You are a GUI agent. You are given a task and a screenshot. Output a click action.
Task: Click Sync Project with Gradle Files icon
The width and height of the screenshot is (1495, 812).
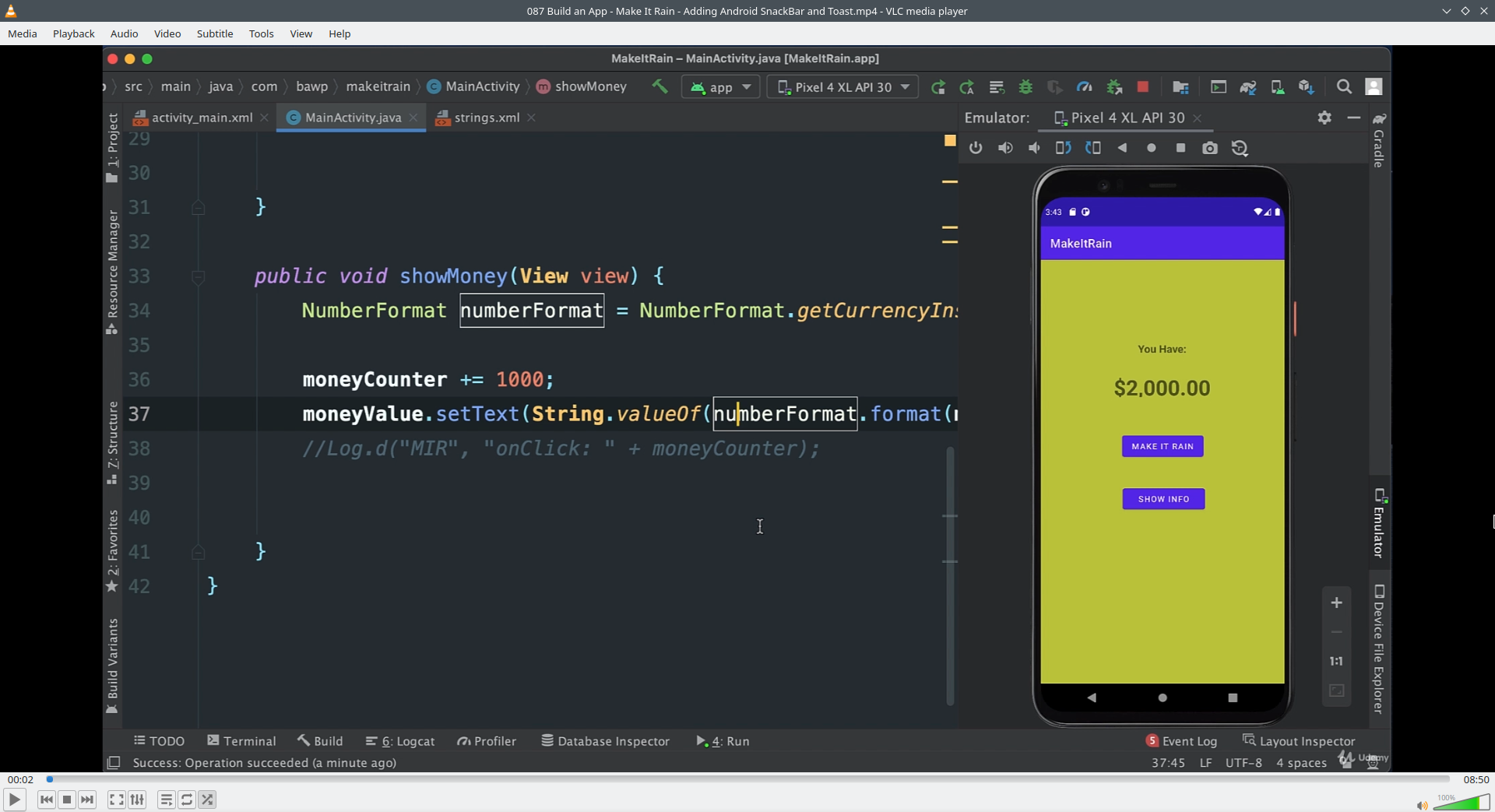(1248, 87)
